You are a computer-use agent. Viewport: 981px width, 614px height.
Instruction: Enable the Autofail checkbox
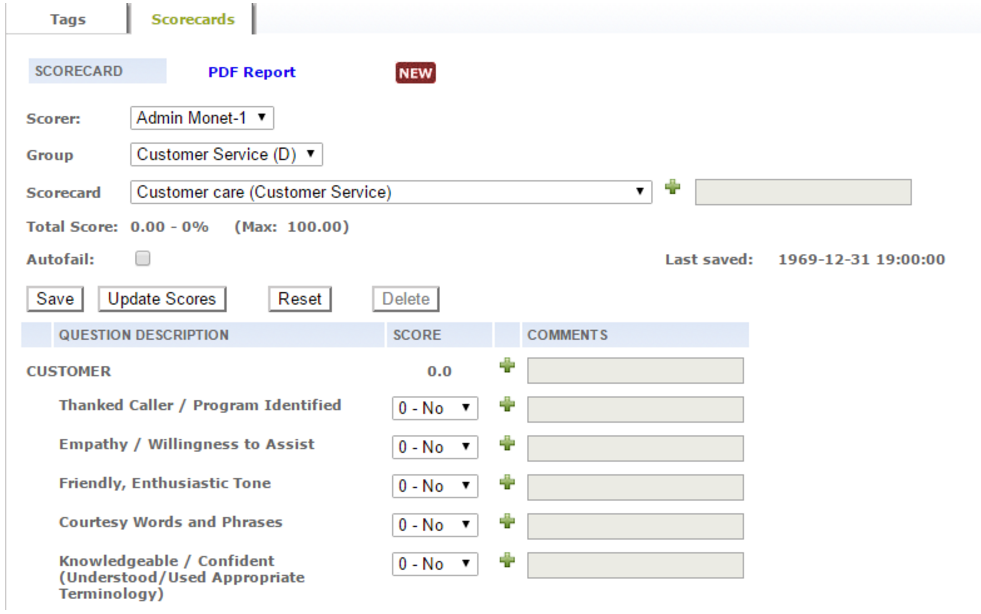[x=143, y=259]
